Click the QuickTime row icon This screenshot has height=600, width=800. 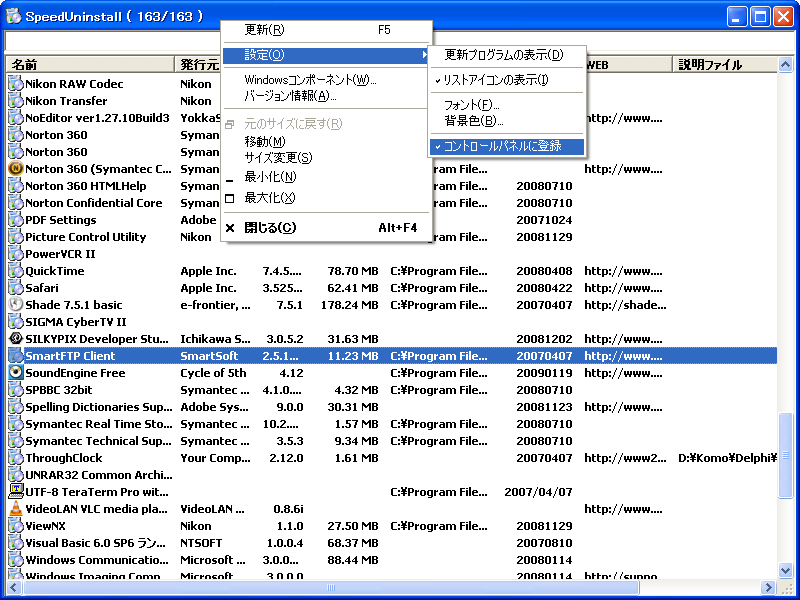[16, 270]
